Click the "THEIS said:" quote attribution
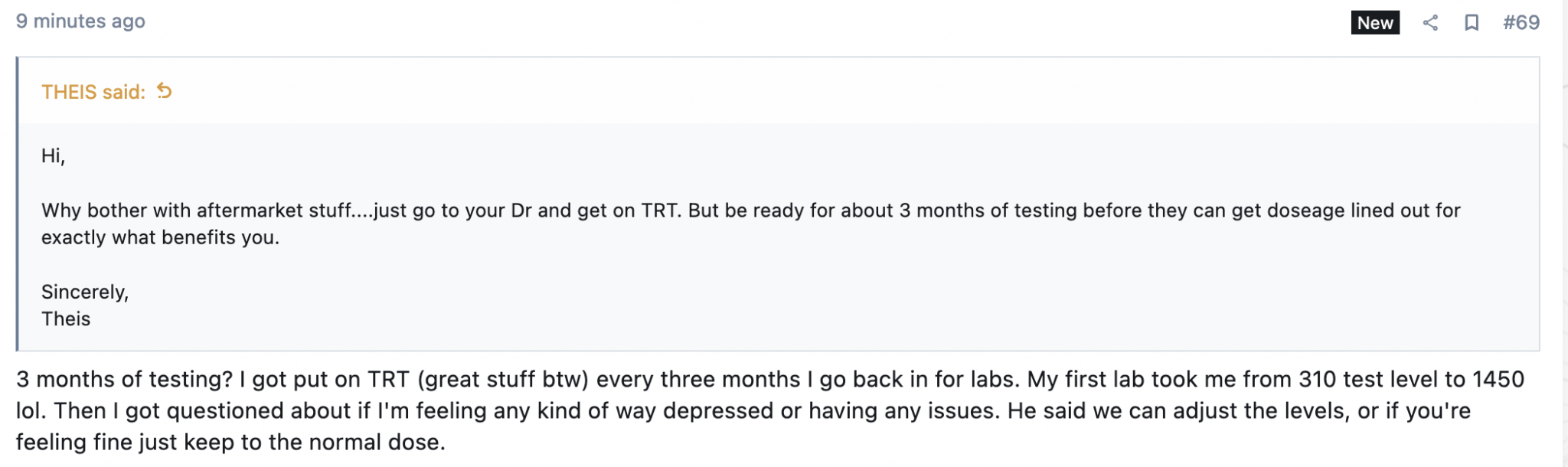 click(93, 93)
